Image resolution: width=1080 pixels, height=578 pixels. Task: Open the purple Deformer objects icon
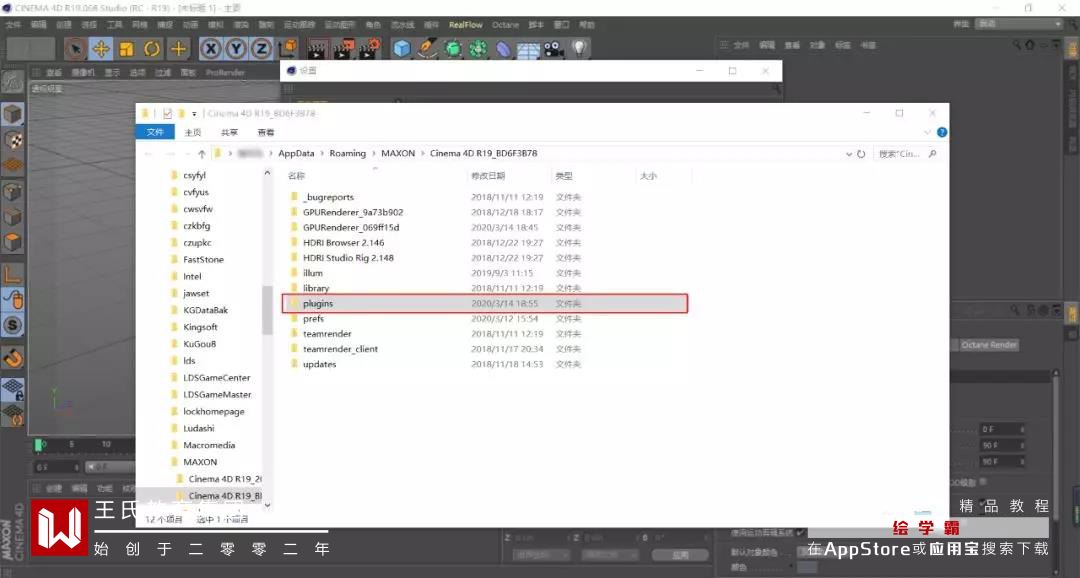(503, 48)
